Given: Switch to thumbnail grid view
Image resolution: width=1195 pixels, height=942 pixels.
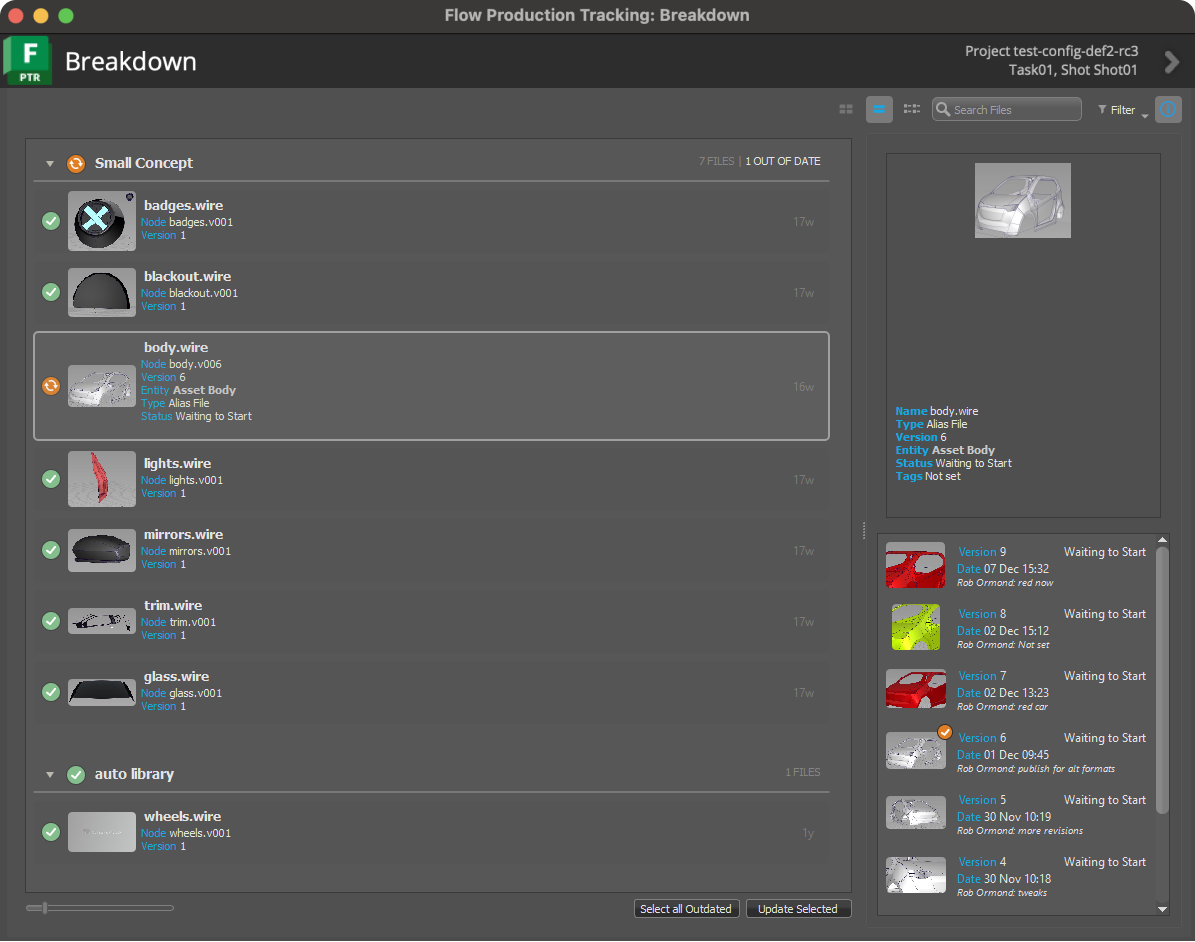Looking at the screenshot, I should point(845,110).
